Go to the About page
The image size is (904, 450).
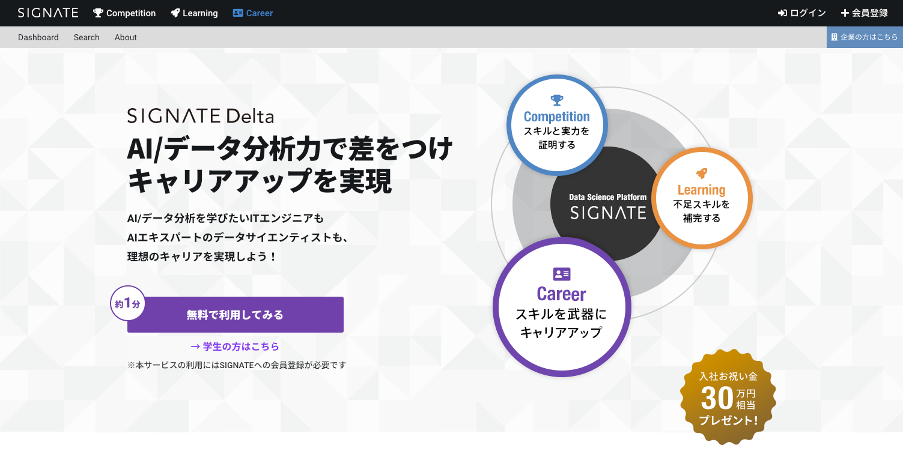point(126,37)
